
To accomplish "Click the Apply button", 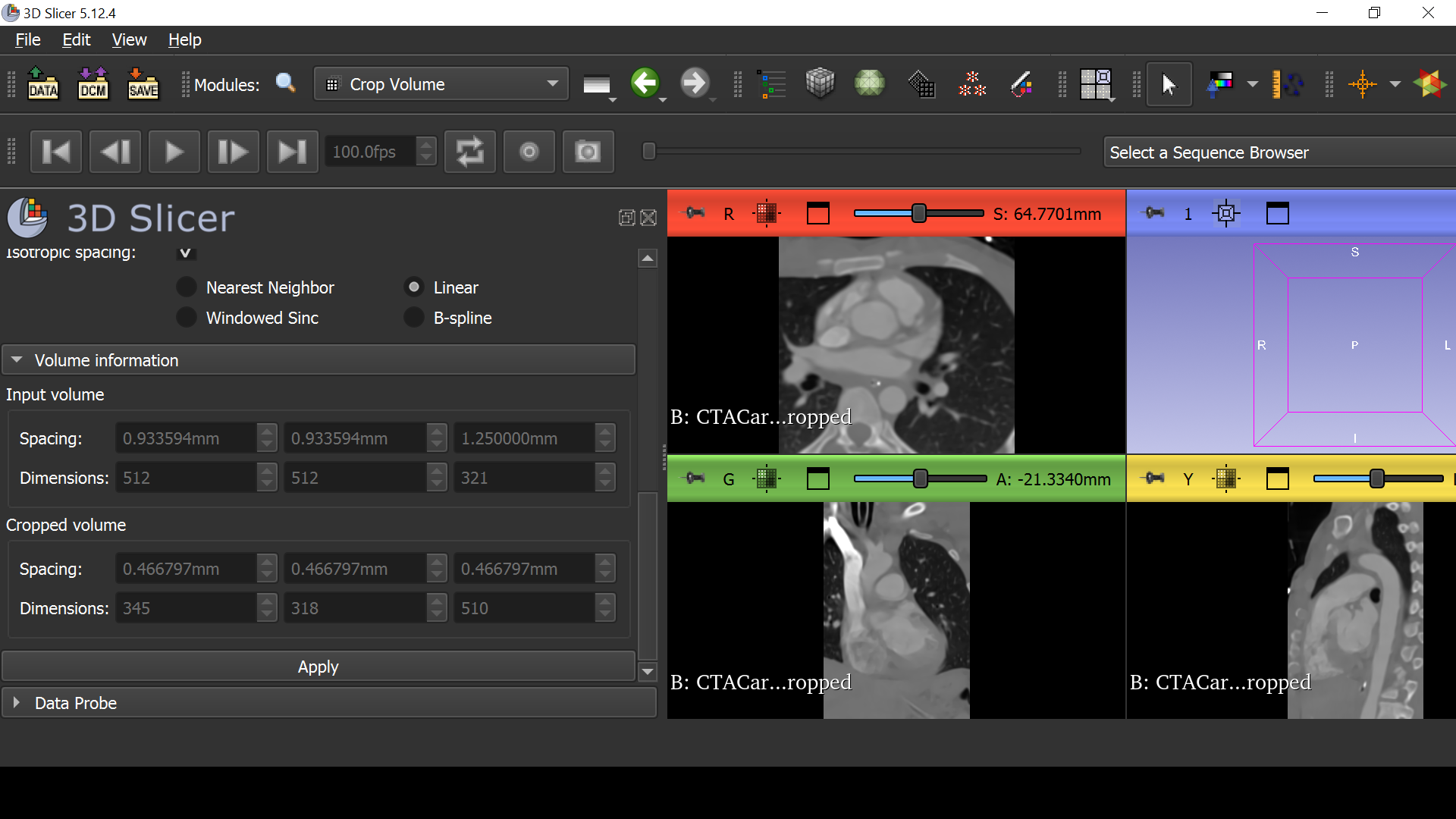I will tap(318, 667).
